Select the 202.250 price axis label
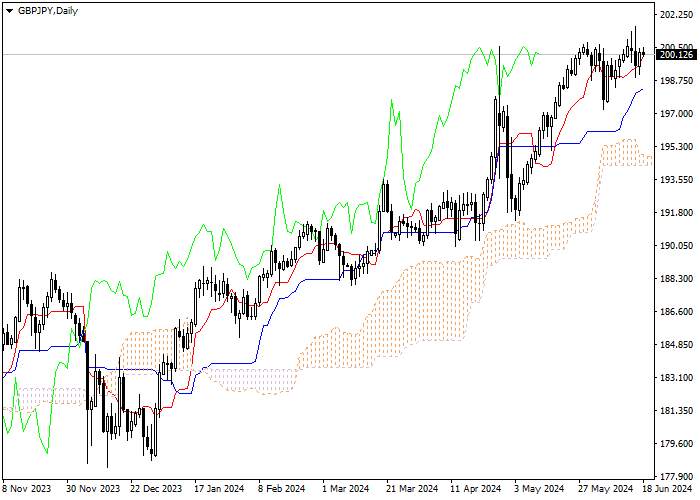700x500 pixels. click(x=676, y=15)
